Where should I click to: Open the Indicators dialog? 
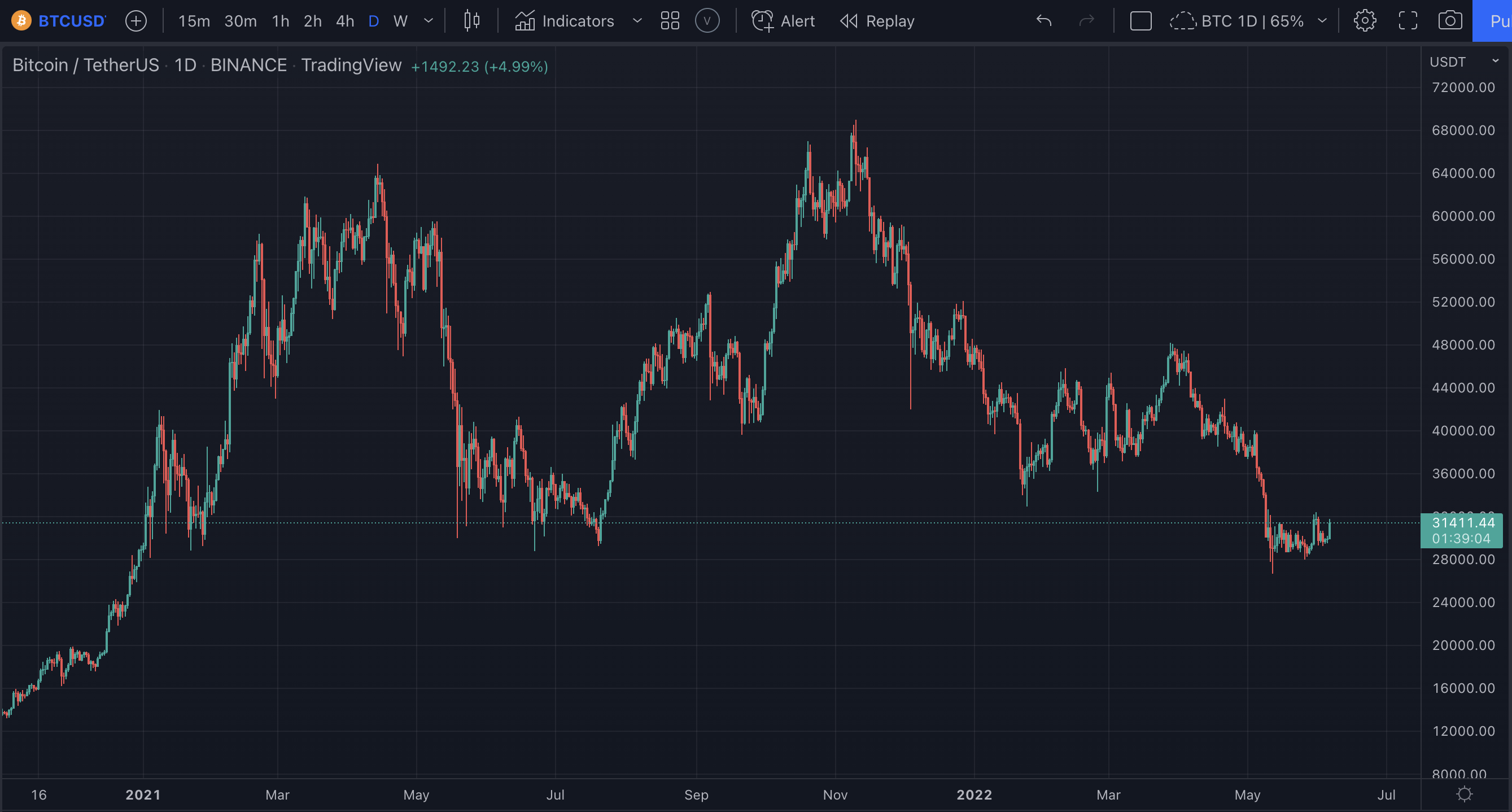click(x=565, y=21)
